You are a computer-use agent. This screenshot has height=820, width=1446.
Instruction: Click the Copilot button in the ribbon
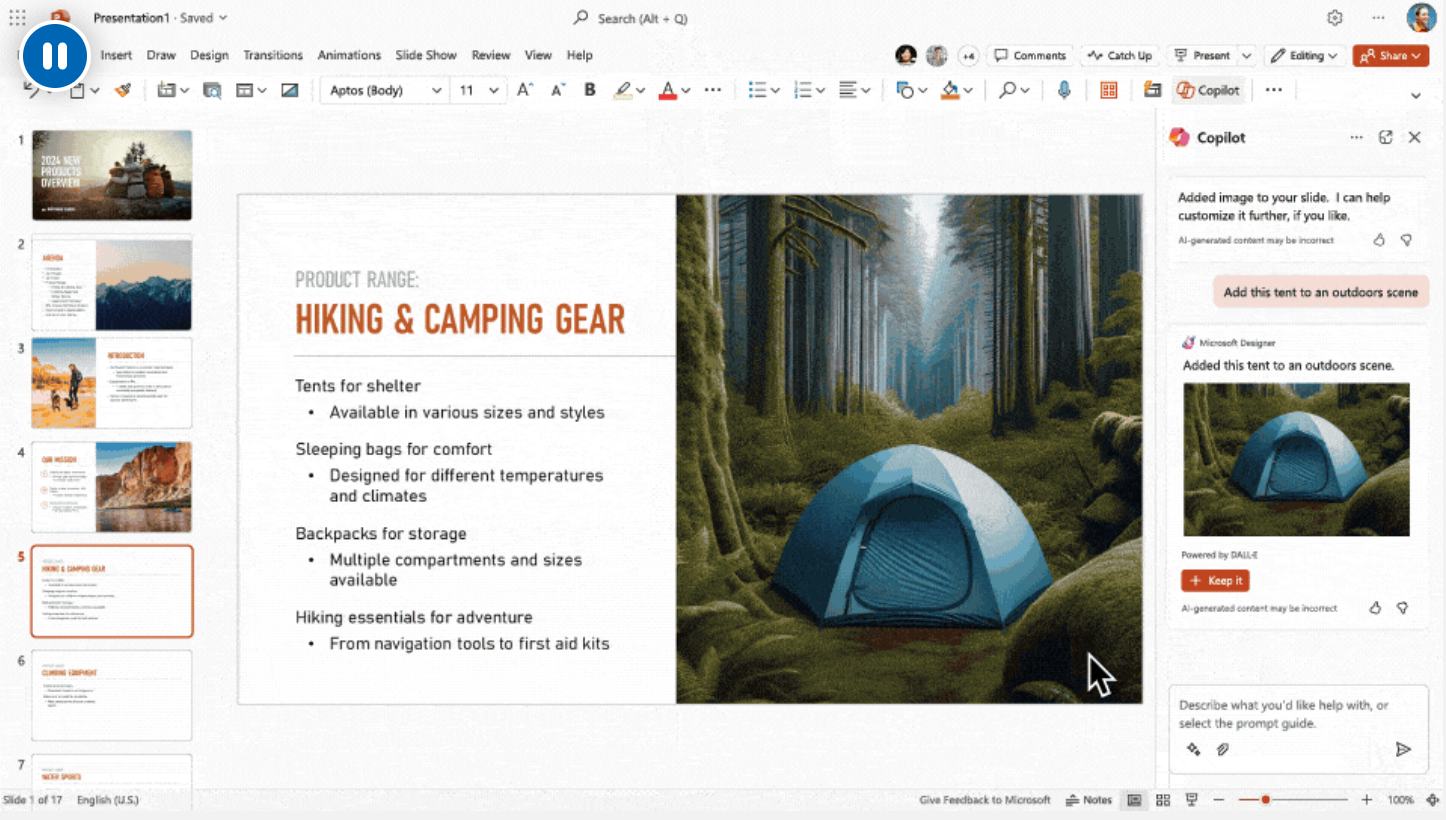(x=1208, y=90)
